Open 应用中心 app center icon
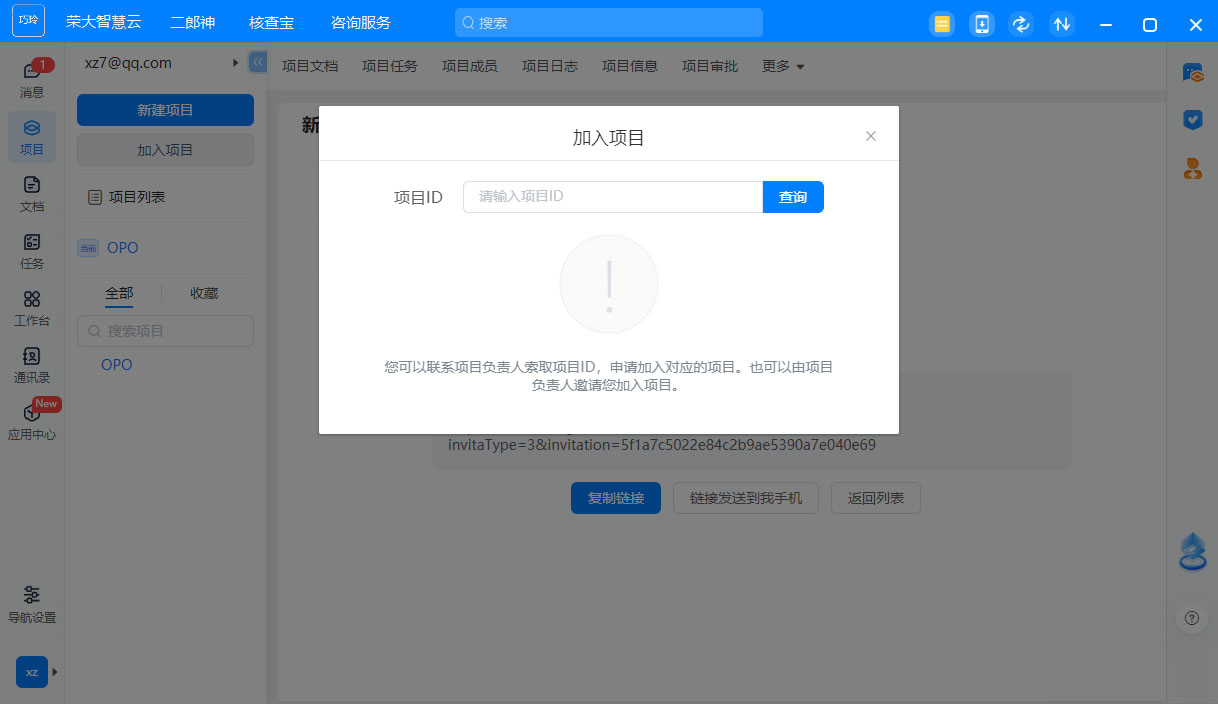The height and width of the screenshot is (704, 1218). (32, 421)
